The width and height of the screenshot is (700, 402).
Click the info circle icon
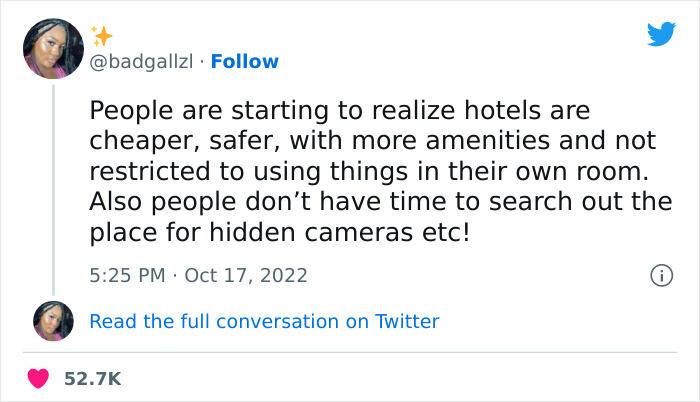660,273
